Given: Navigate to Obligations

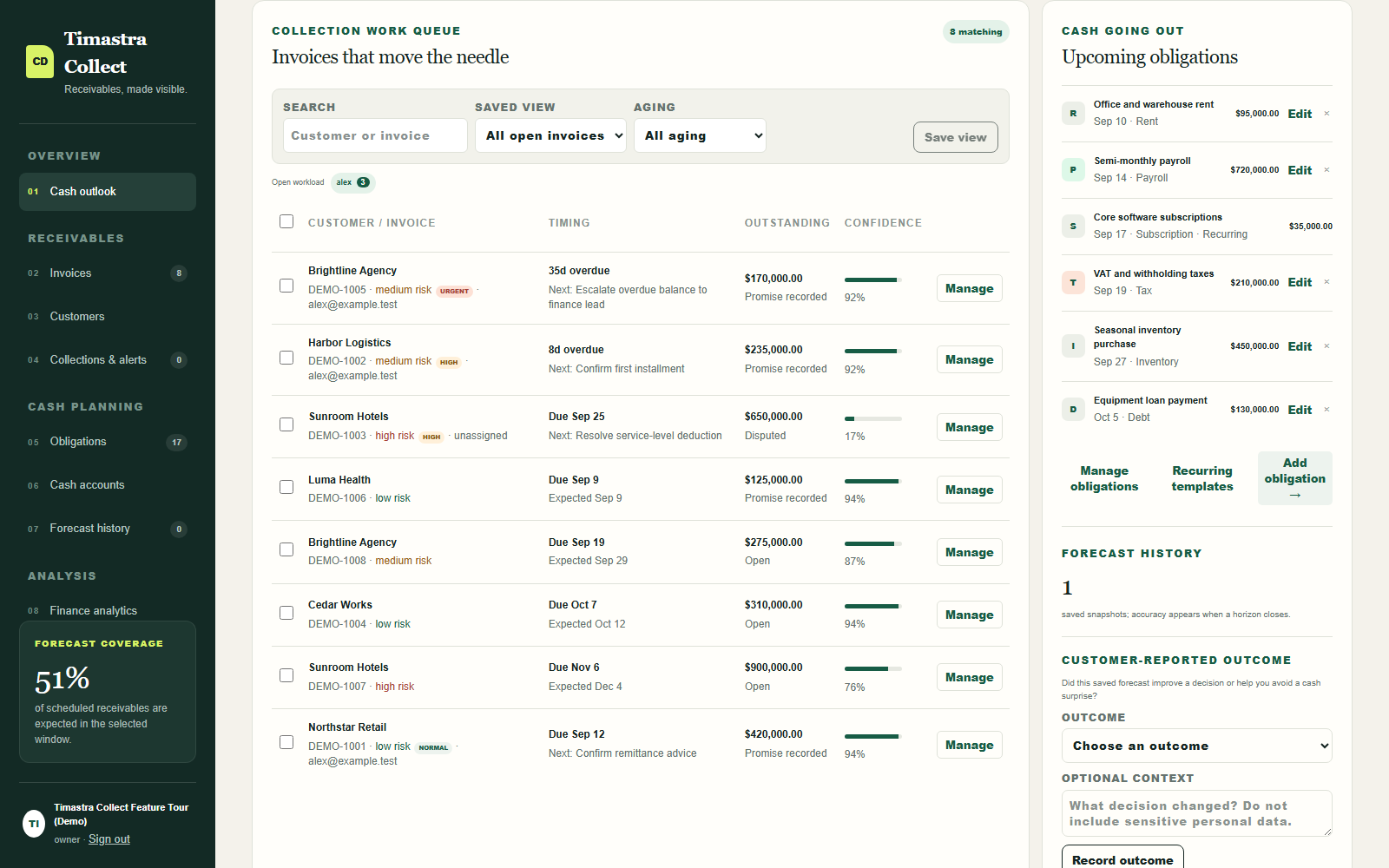Looking at the screenshot, I should 108,442.
